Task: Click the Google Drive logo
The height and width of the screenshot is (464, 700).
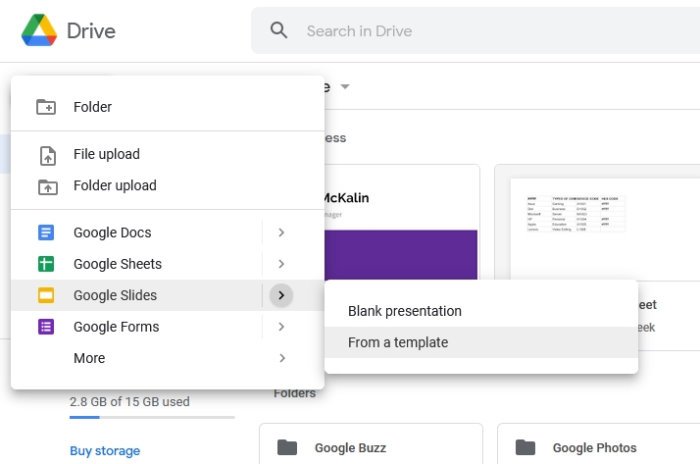Action: 39,30
